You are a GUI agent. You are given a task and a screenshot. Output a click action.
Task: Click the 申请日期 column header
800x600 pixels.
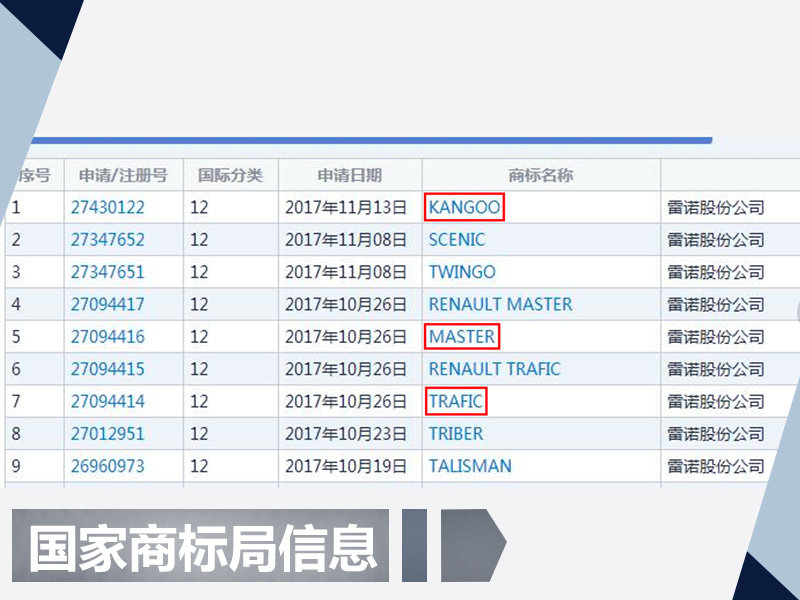(x=350, y=176)
